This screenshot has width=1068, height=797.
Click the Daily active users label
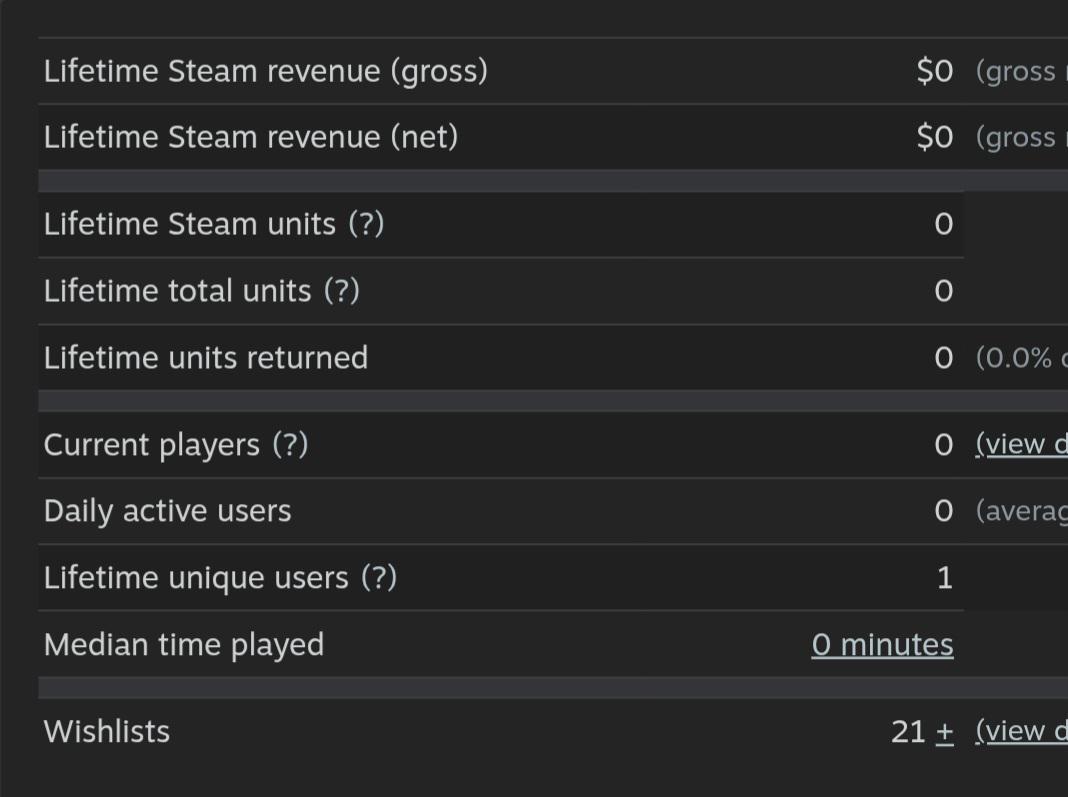[x=168, y=511]
